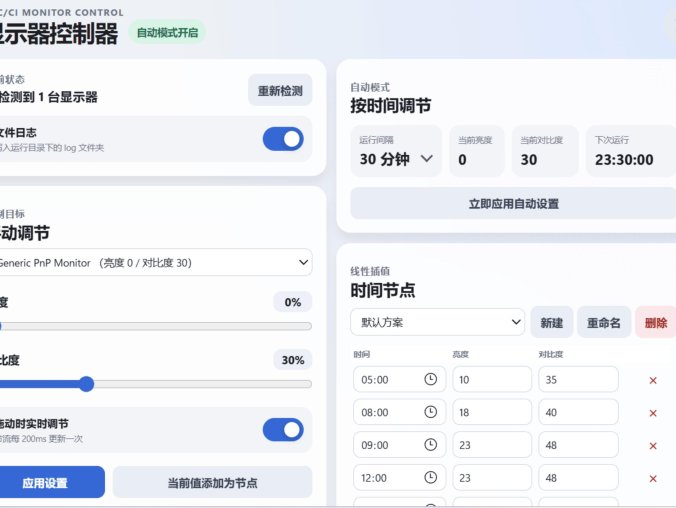The image size is (676, 508).
Task: Click the brightness slider track at 0%
Action: (156, 326)
